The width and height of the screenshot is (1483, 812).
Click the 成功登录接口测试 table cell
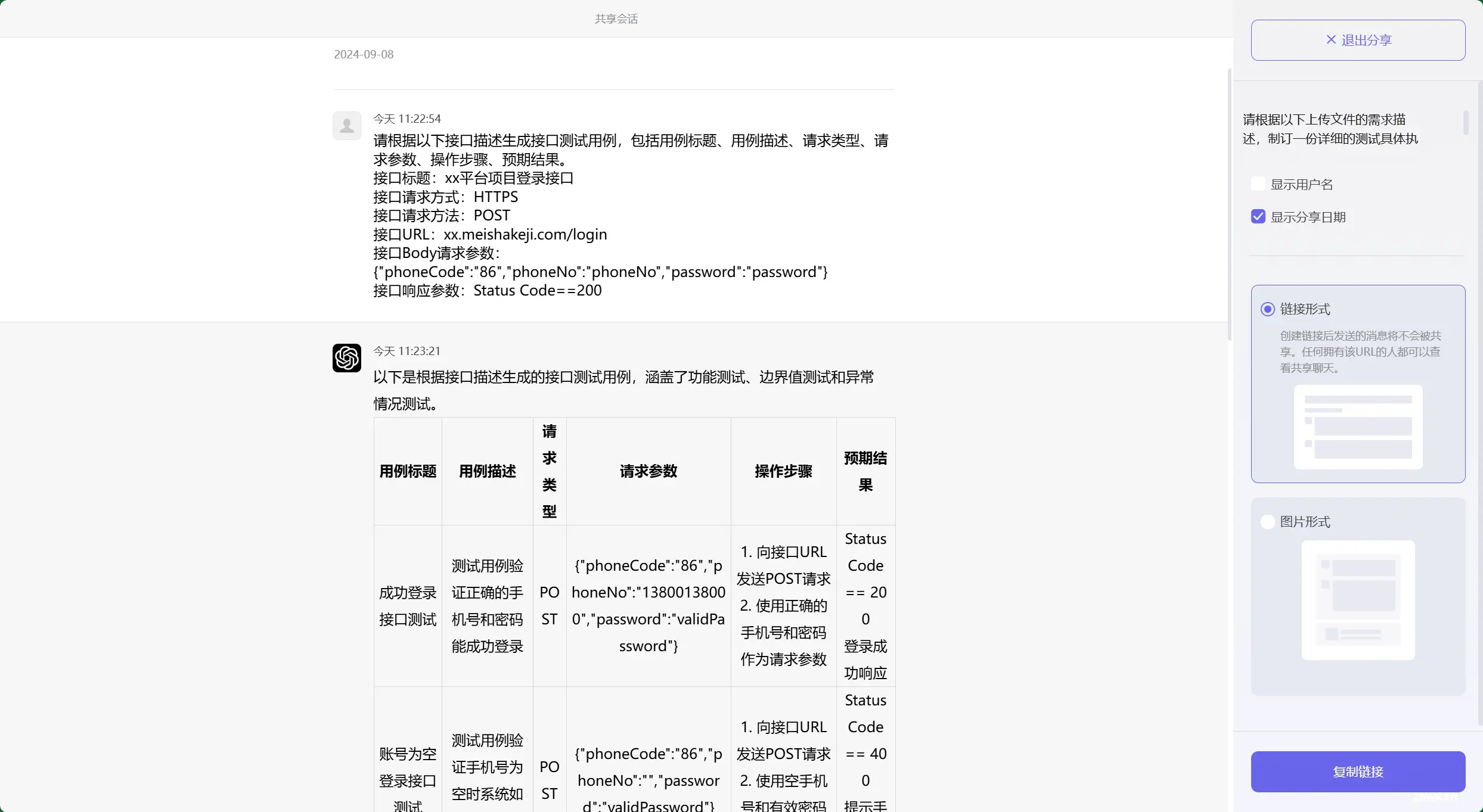tap(408, 606)
